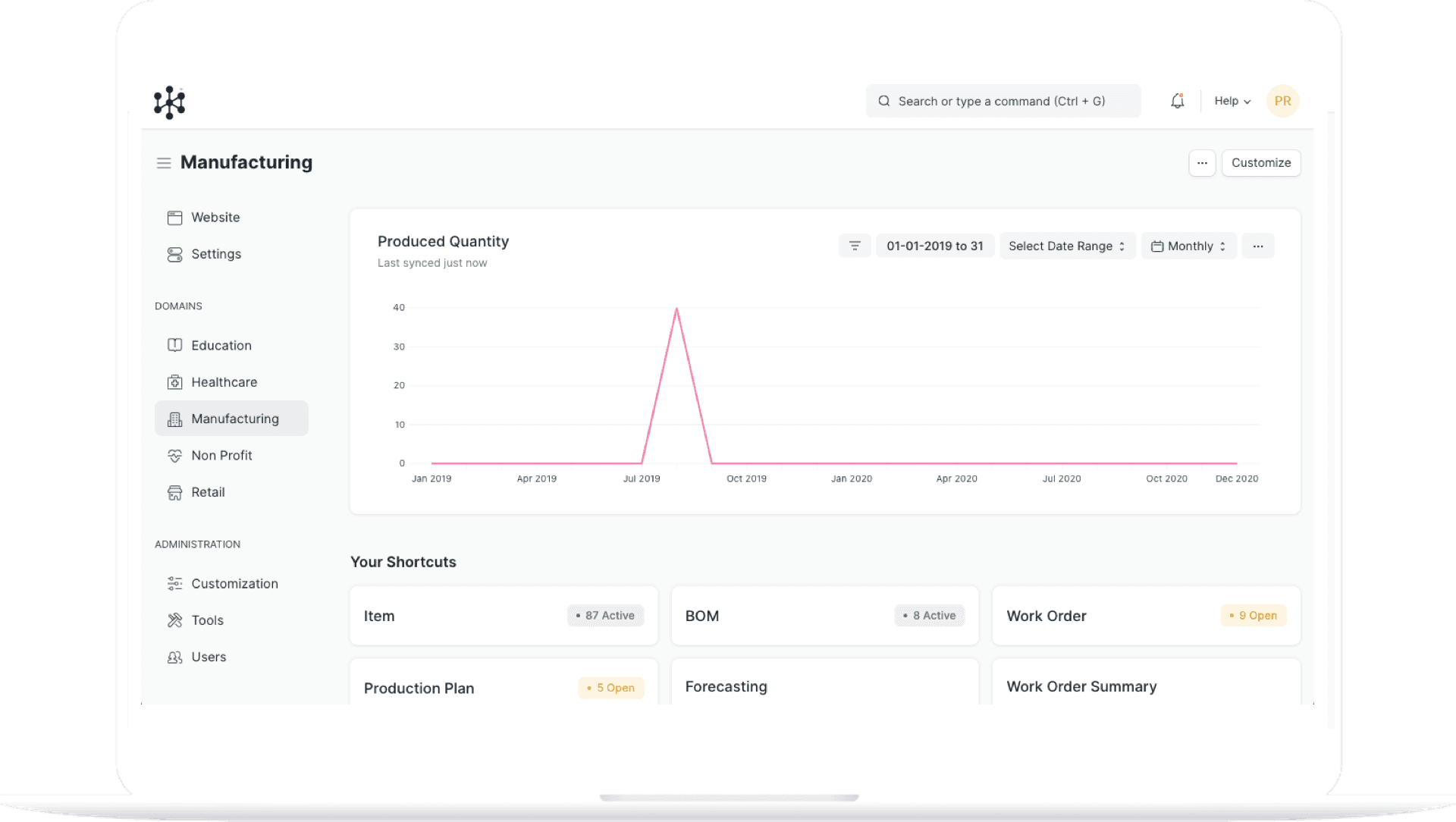Toggle the sidebar hamburger menu icon
The image size is (1456, 822).
coord(163,163)
